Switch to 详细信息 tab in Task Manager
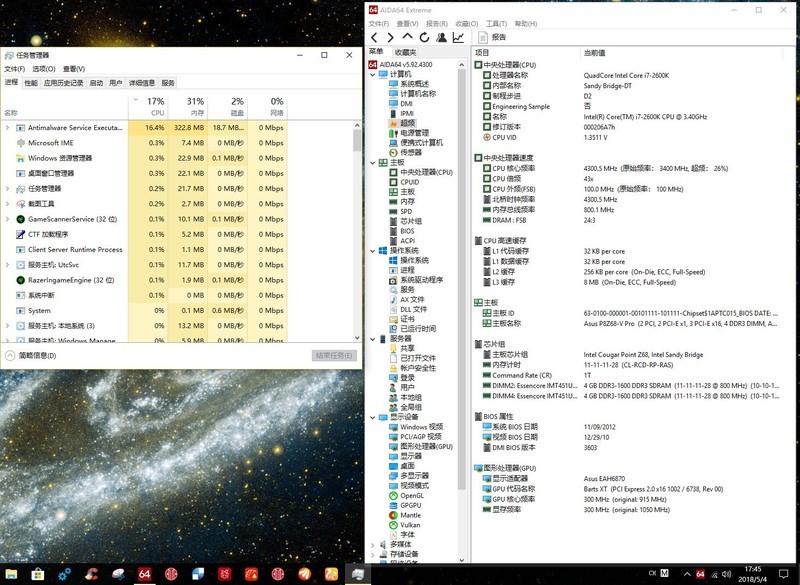Viewport: 800px width, 585px height. pos(142,83)
